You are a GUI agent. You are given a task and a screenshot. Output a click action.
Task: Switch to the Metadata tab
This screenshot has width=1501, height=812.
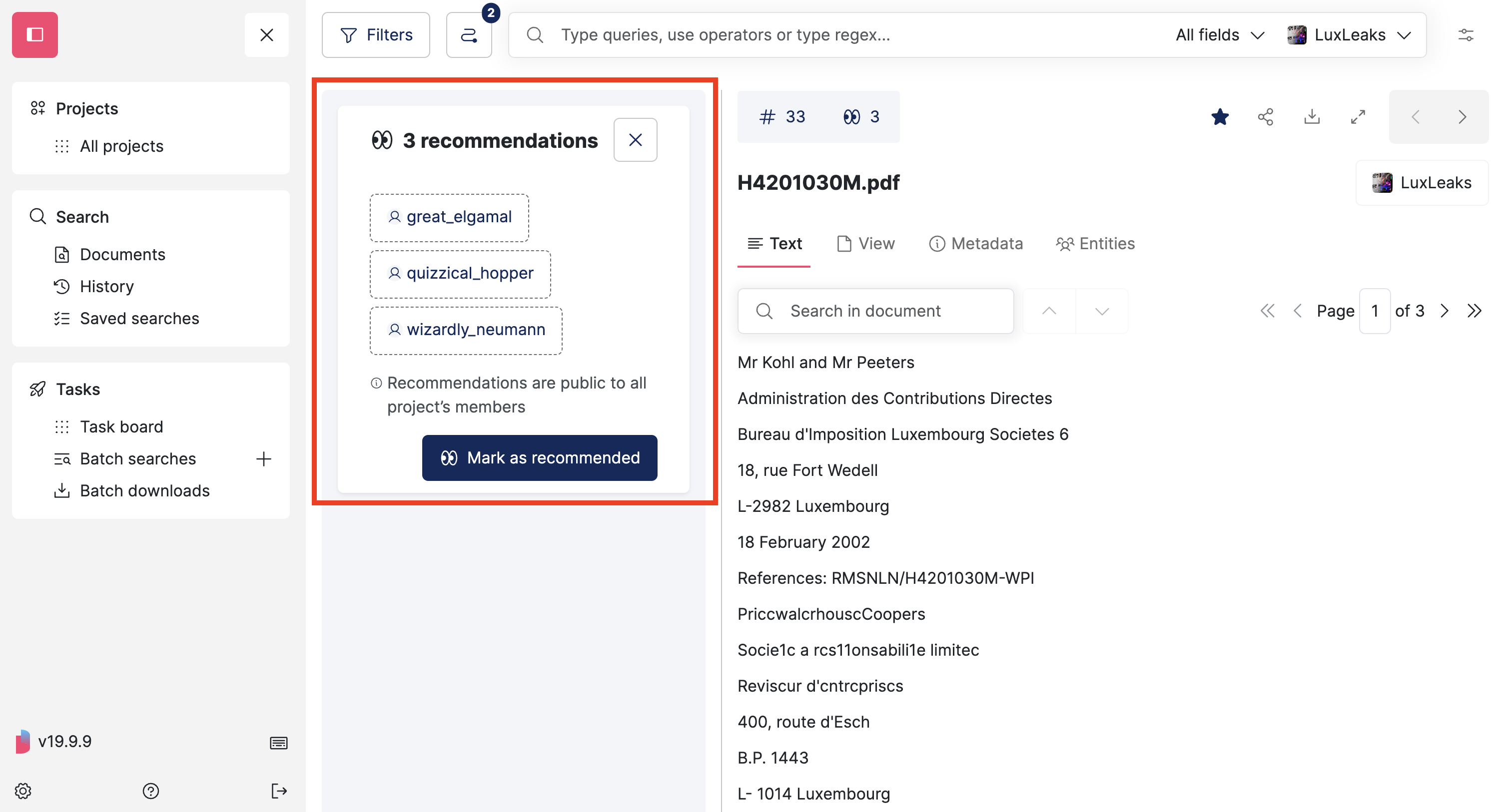[x=976, y=244]
